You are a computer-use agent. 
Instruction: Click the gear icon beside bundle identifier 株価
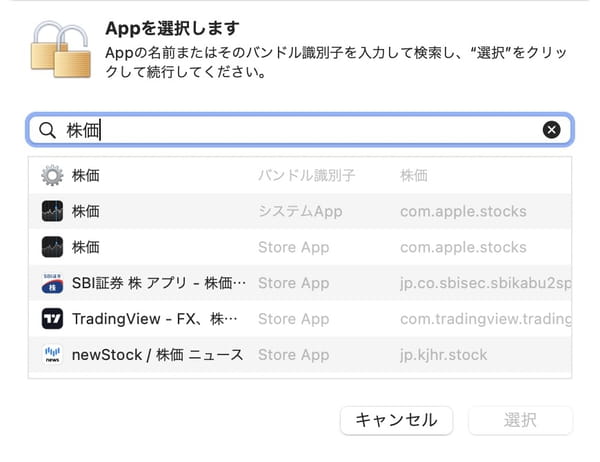click(x=52, y=175)
